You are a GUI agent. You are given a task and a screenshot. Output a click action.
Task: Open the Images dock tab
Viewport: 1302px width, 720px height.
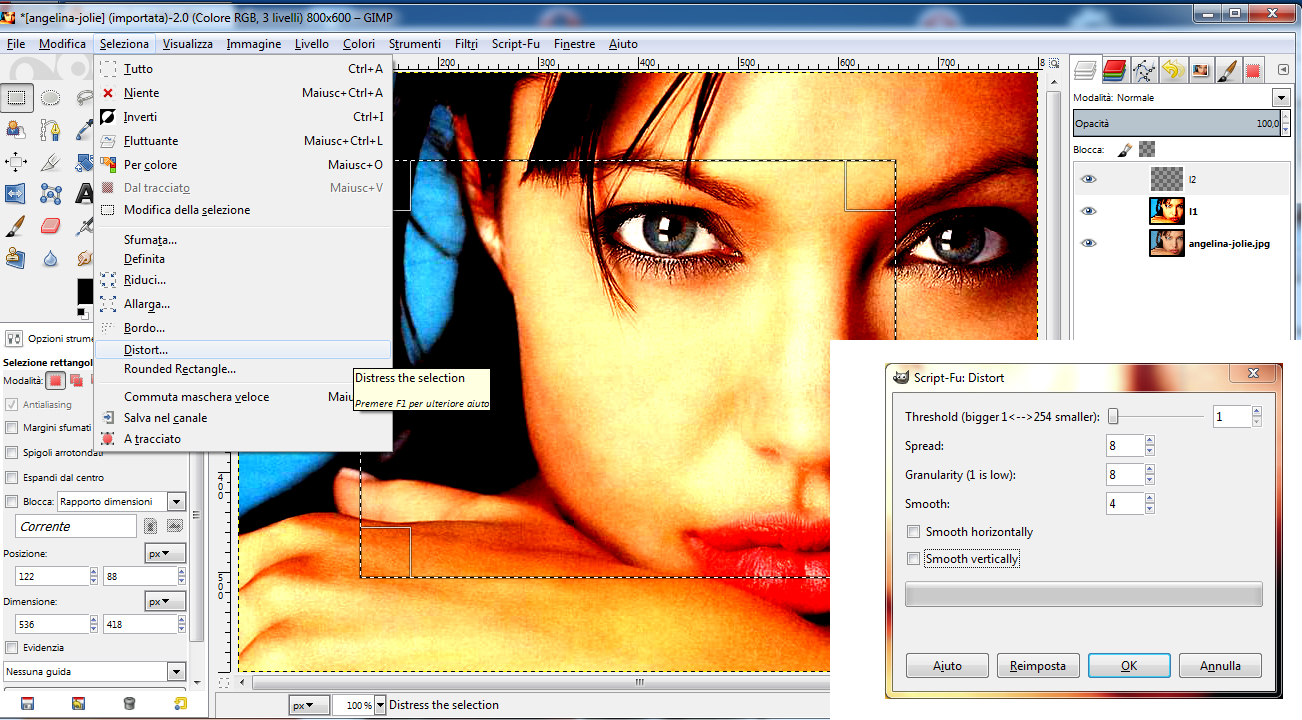click(x=1200, y=70)
